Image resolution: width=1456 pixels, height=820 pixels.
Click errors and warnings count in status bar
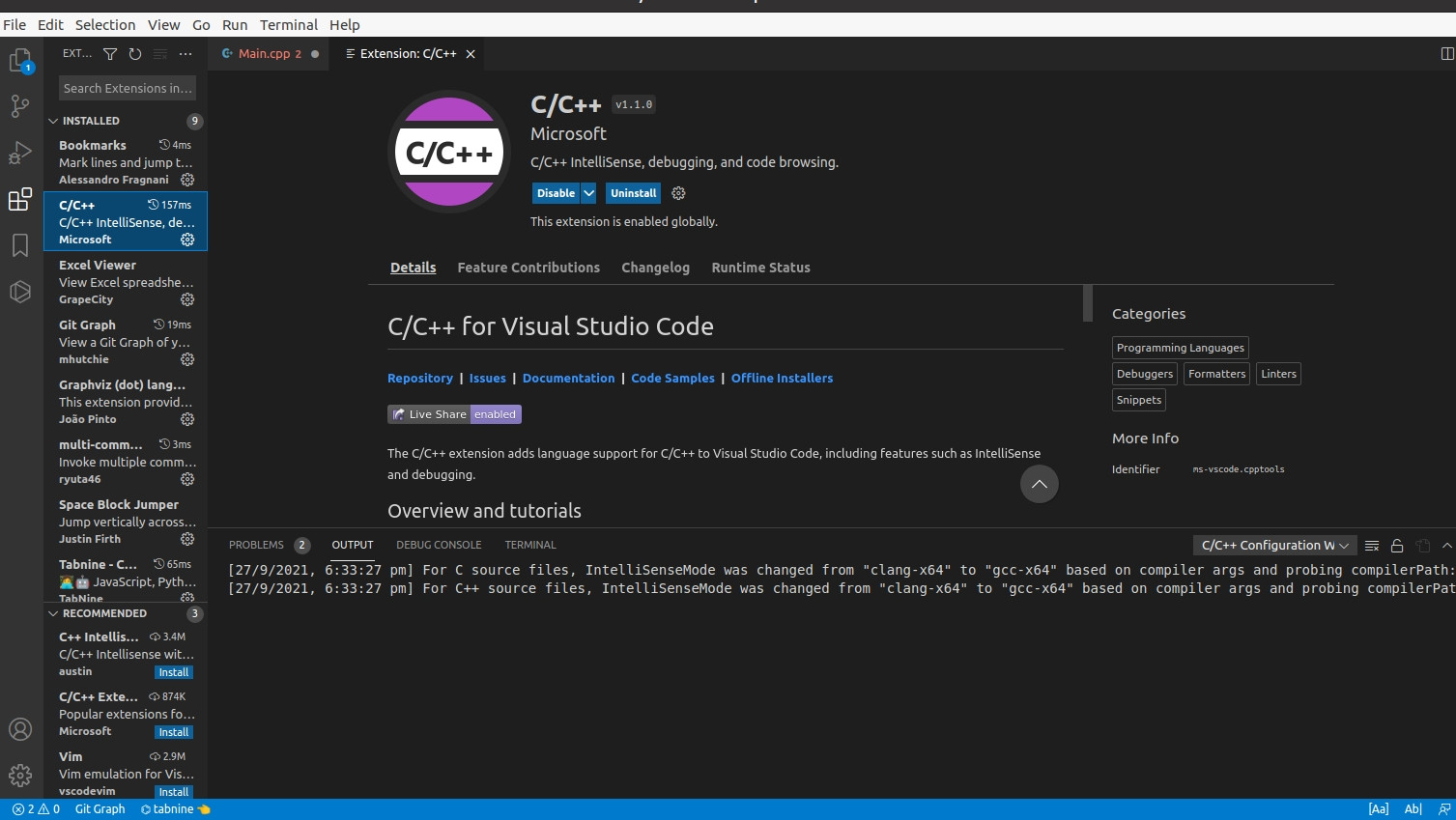click(36, 809)
